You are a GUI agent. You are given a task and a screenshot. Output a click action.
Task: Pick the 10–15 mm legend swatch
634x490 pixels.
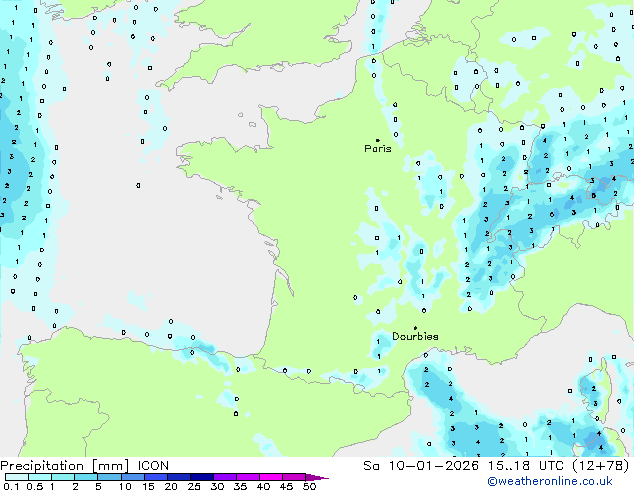132,477
